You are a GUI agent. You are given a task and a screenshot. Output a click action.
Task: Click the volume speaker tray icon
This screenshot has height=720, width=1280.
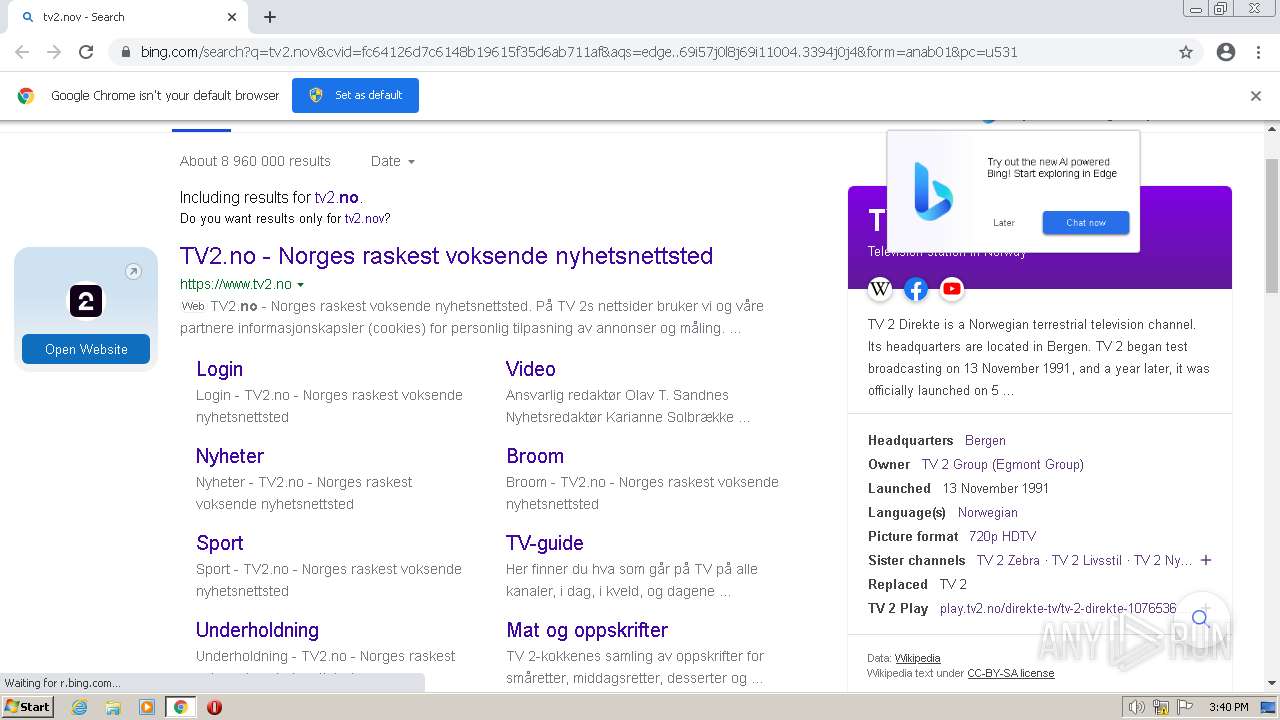[x=1137, y=707]
